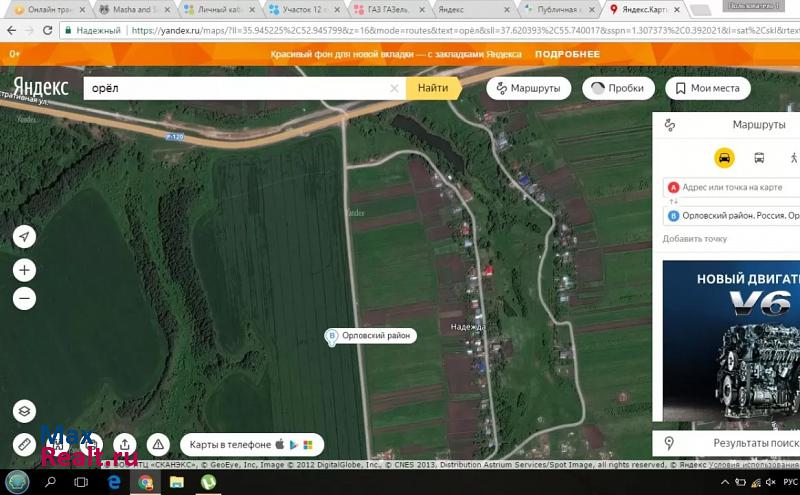The height and width of the screenshot is (495, 800).
Task: Switch to the Masha and browser tab
Action: pos(135,9)
